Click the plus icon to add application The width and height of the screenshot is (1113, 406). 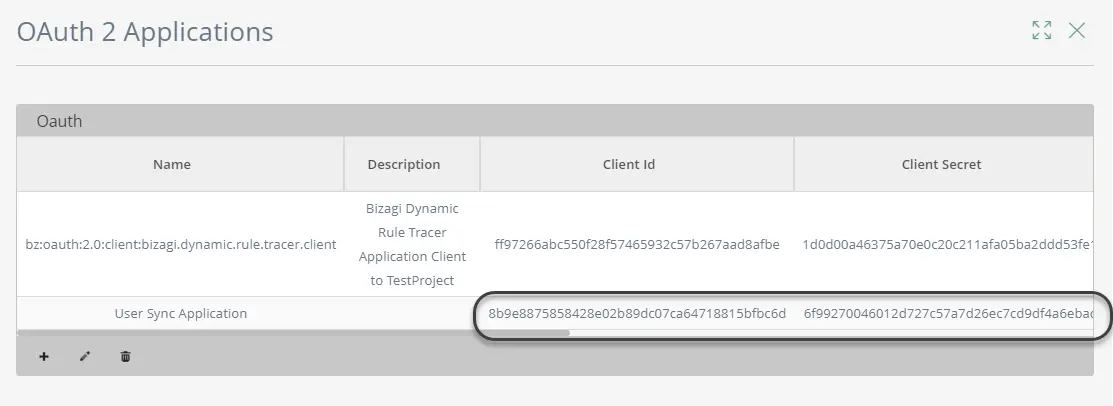pyautogui.click(x=44, y=356)
